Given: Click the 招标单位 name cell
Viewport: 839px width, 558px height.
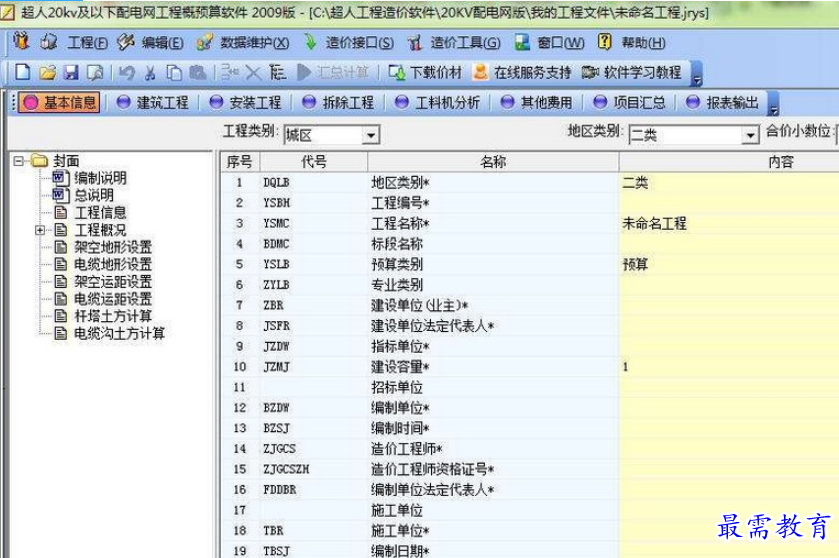Looking at the screenshot, I should pyautogui.click(x=493, y=387).
